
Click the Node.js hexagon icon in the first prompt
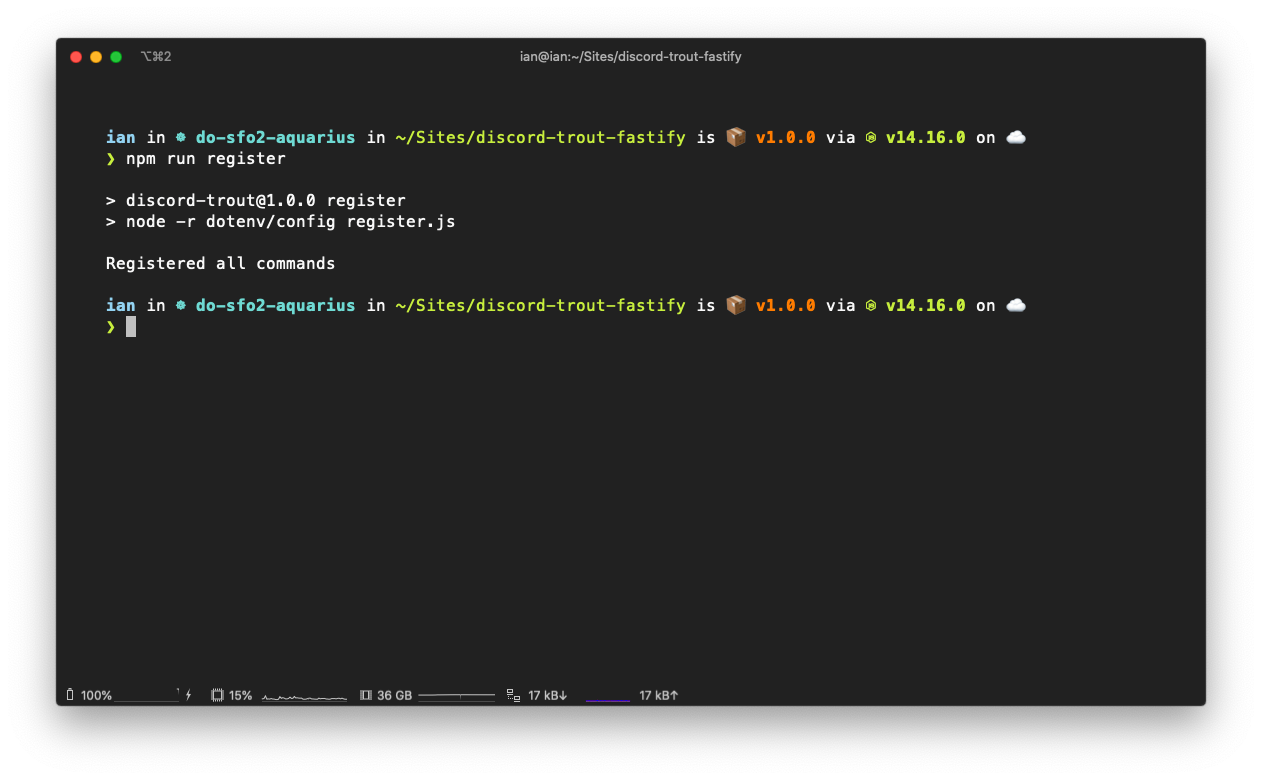tap(871, 137)
